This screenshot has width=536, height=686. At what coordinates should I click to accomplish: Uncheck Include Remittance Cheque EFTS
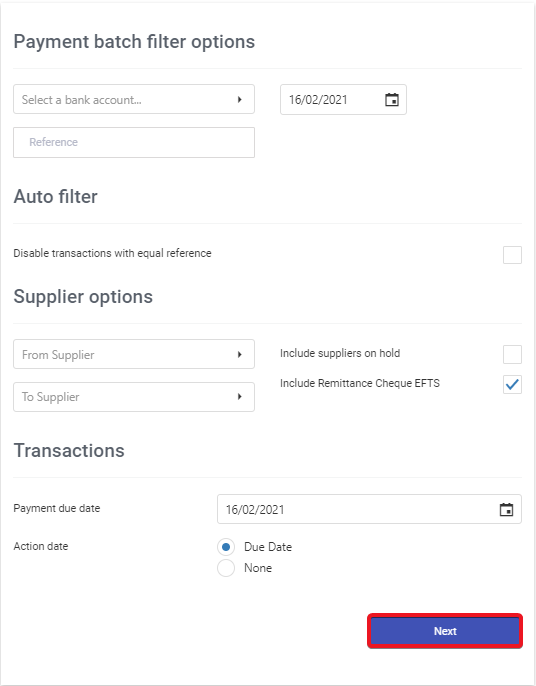(x=512, y=385)
